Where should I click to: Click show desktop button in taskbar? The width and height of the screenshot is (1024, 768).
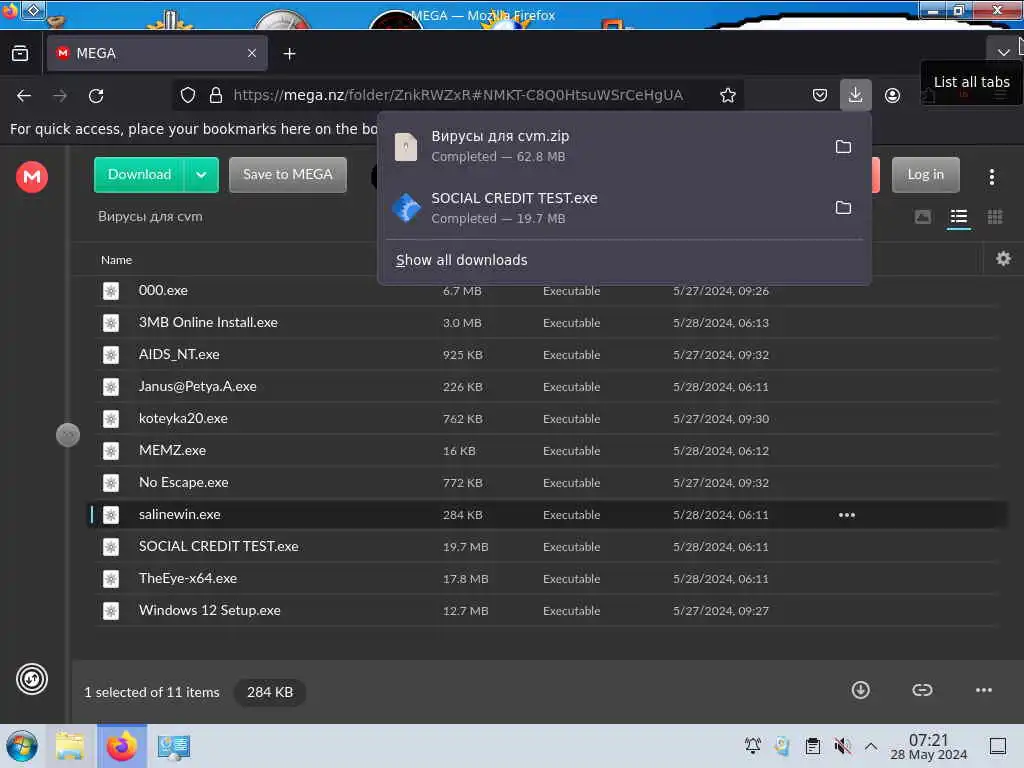pyautogui.click(x=998, y=746)
